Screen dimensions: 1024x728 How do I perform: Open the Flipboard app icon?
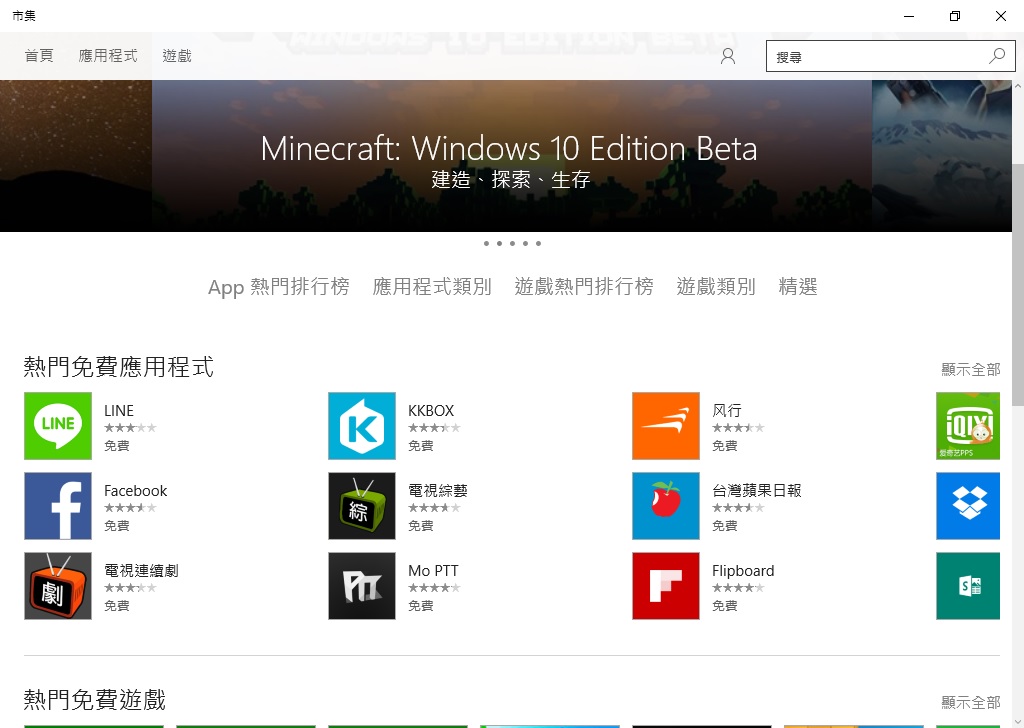point(665,586)
